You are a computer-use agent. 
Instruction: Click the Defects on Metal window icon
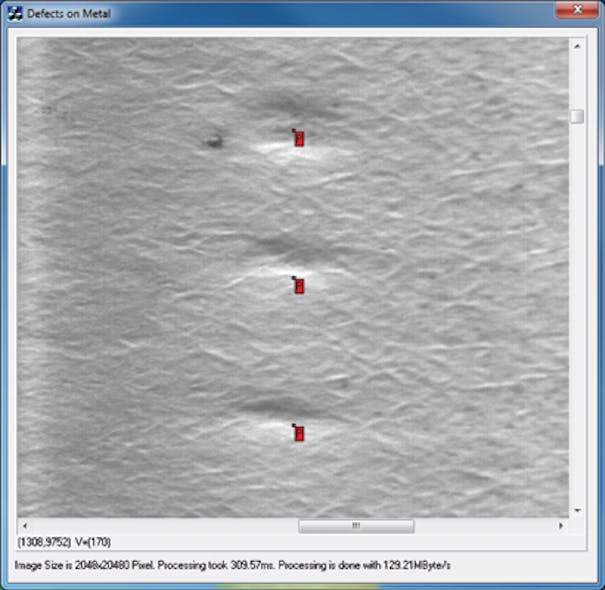[15, 14]
